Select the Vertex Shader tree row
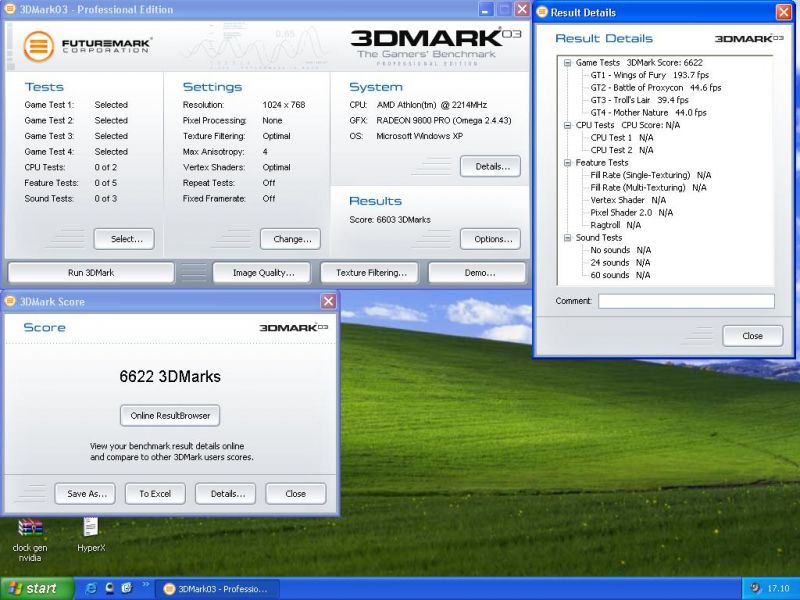 point(628,200)
